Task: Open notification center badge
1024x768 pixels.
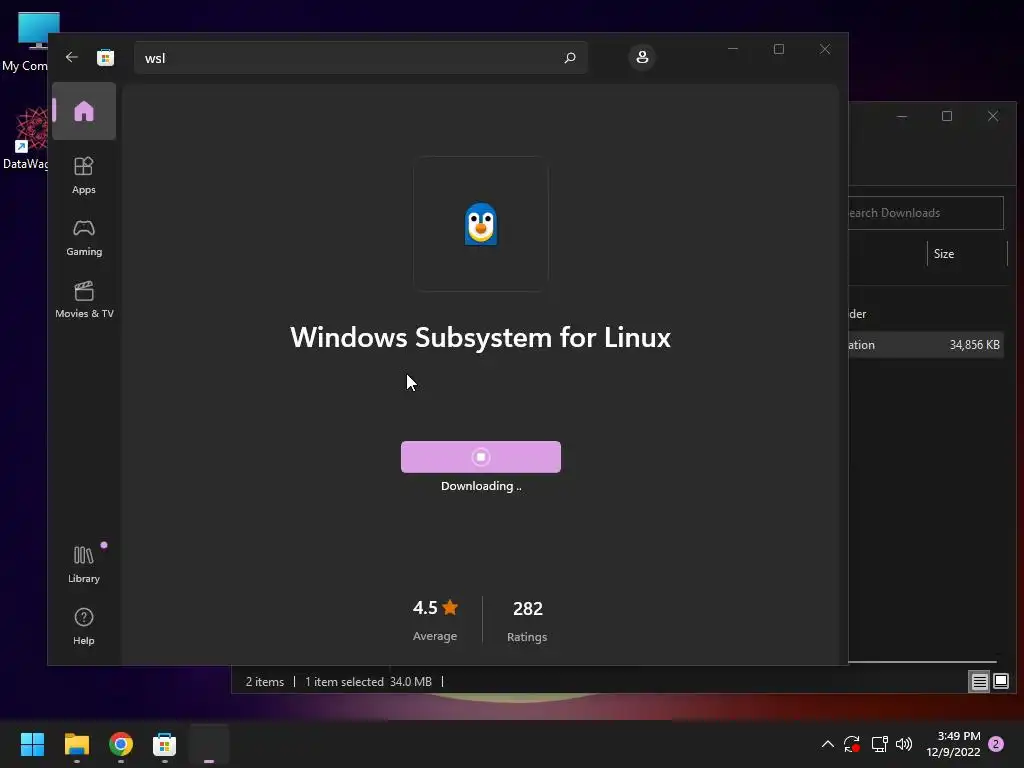Action: tap(996, 744)
